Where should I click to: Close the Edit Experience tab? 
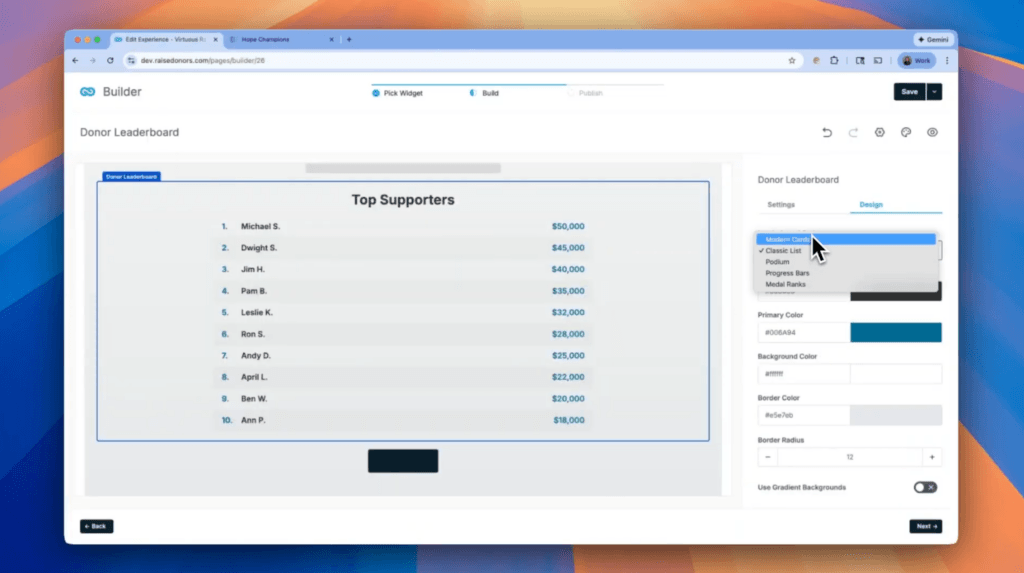pyautogui.click(x=216, y=39)
